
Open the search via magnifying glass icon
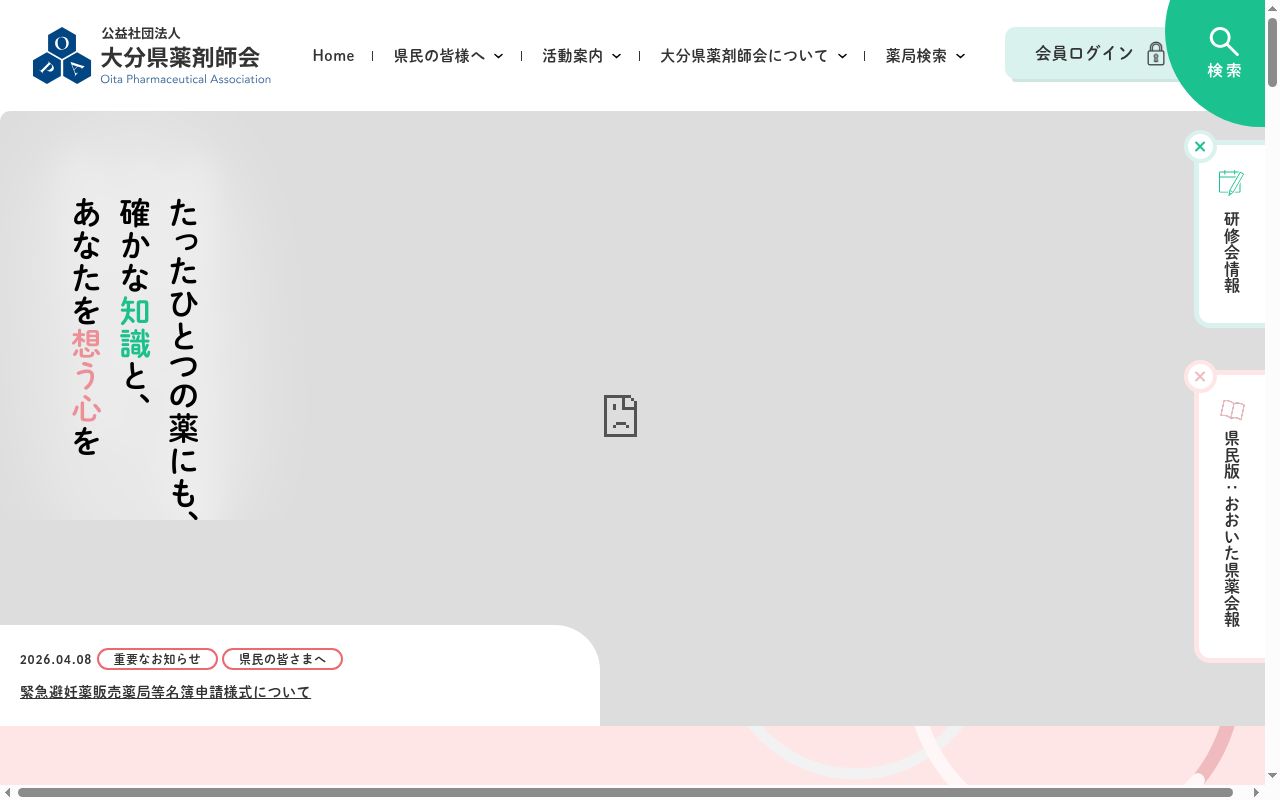coord(1224,41)
